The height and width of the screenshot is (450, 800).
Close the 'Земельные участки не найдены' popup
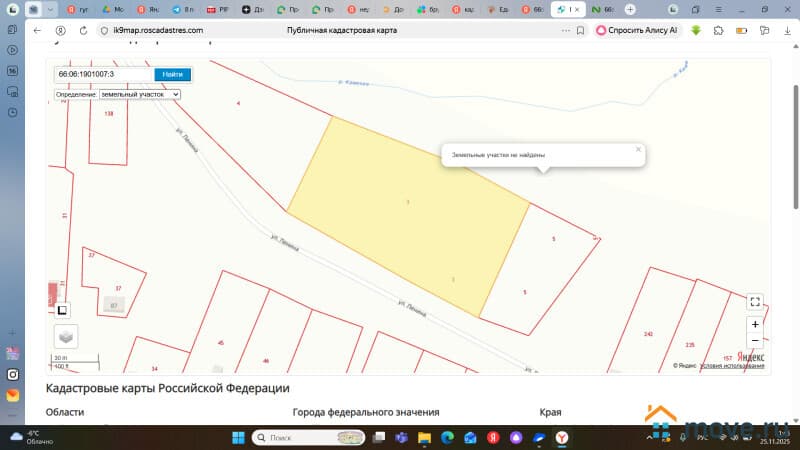pyautogui.click(x=638, y=149)
